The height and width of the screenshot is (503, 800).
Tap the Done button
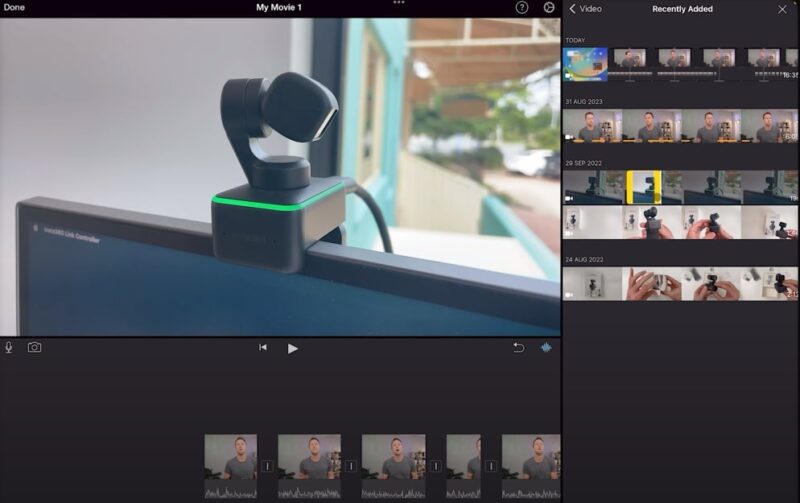[14, 8]
